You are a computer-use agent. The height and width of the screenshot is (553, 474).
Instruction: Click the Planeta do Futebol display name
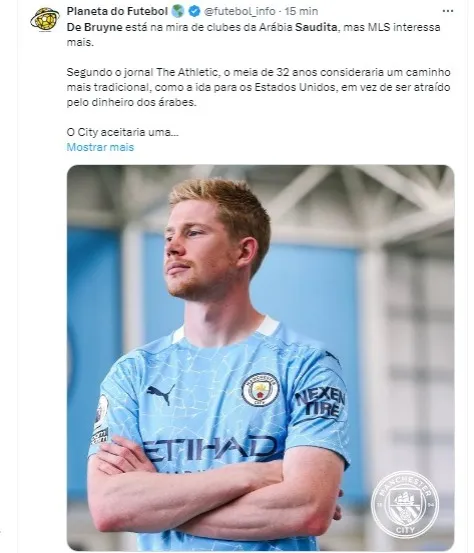pyautogui.click(x=117, y=11)
